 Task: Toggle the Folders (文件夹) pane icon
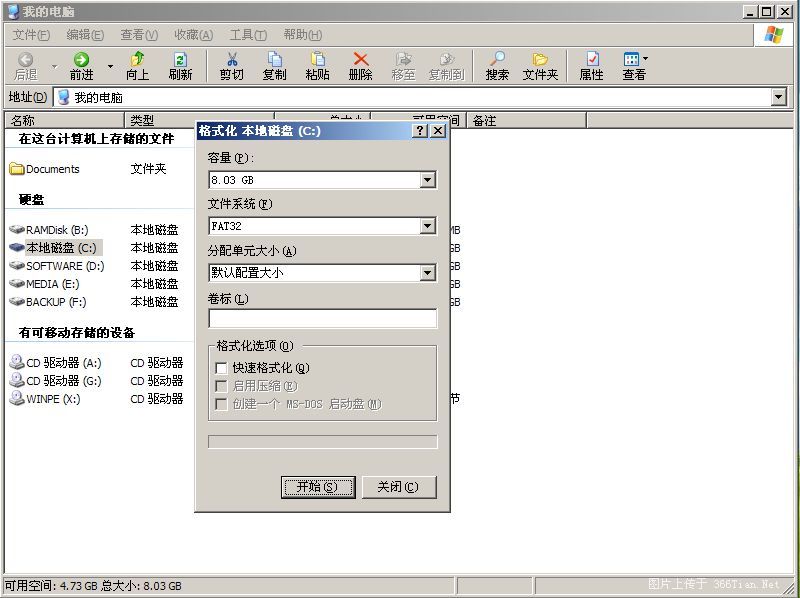click(x=540, y=59)
